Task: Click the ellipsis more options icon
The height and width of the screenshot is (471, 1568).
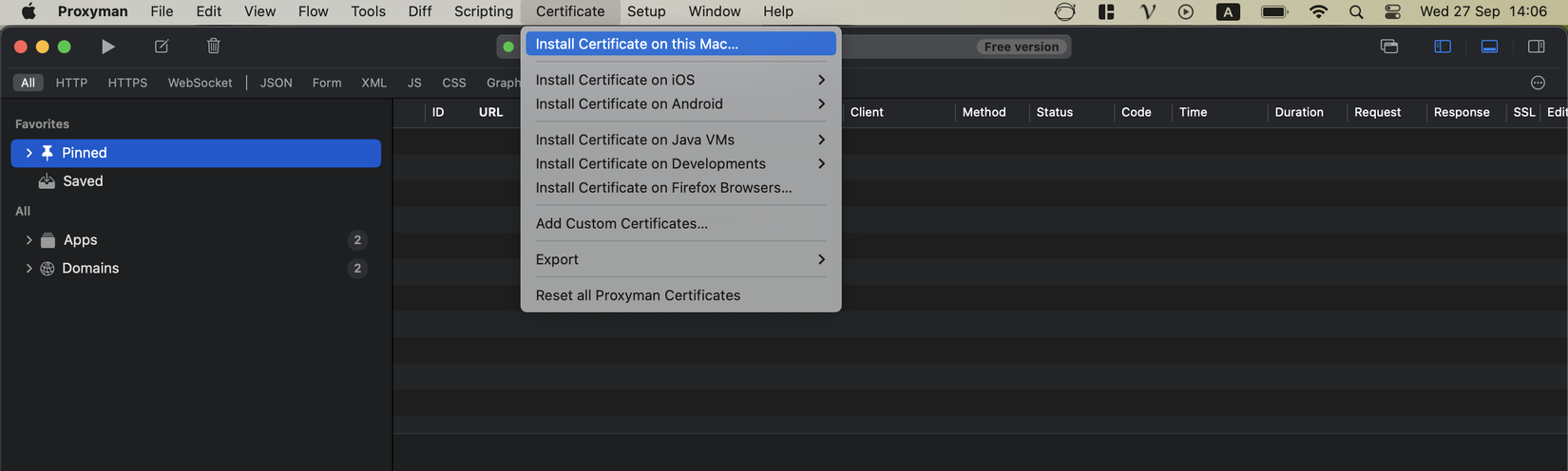Action: [1538, 83]
